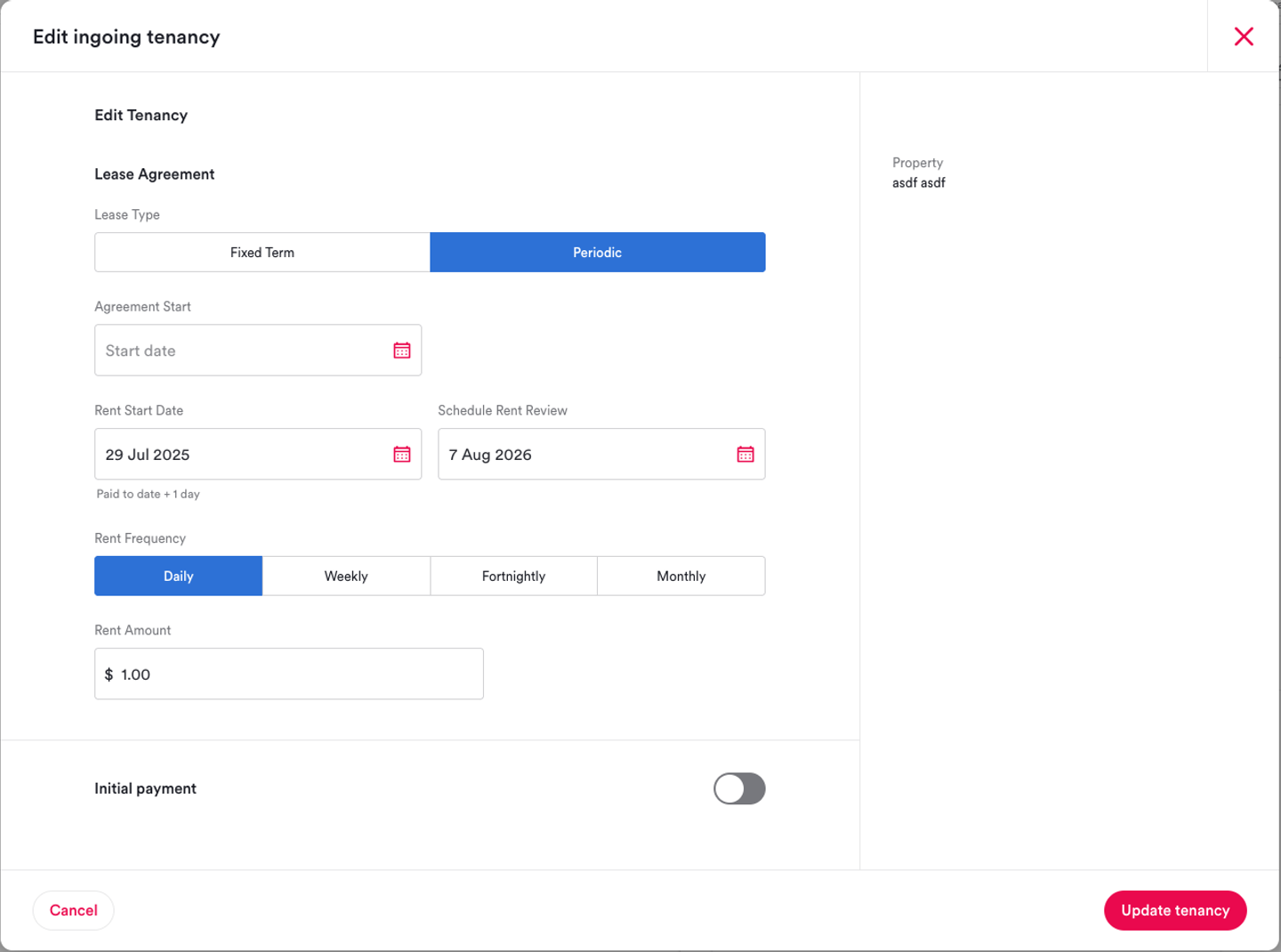Click the property name 'asdf asdf'
The width and height of the screenshot is (1281, 952).
(919, 183)
